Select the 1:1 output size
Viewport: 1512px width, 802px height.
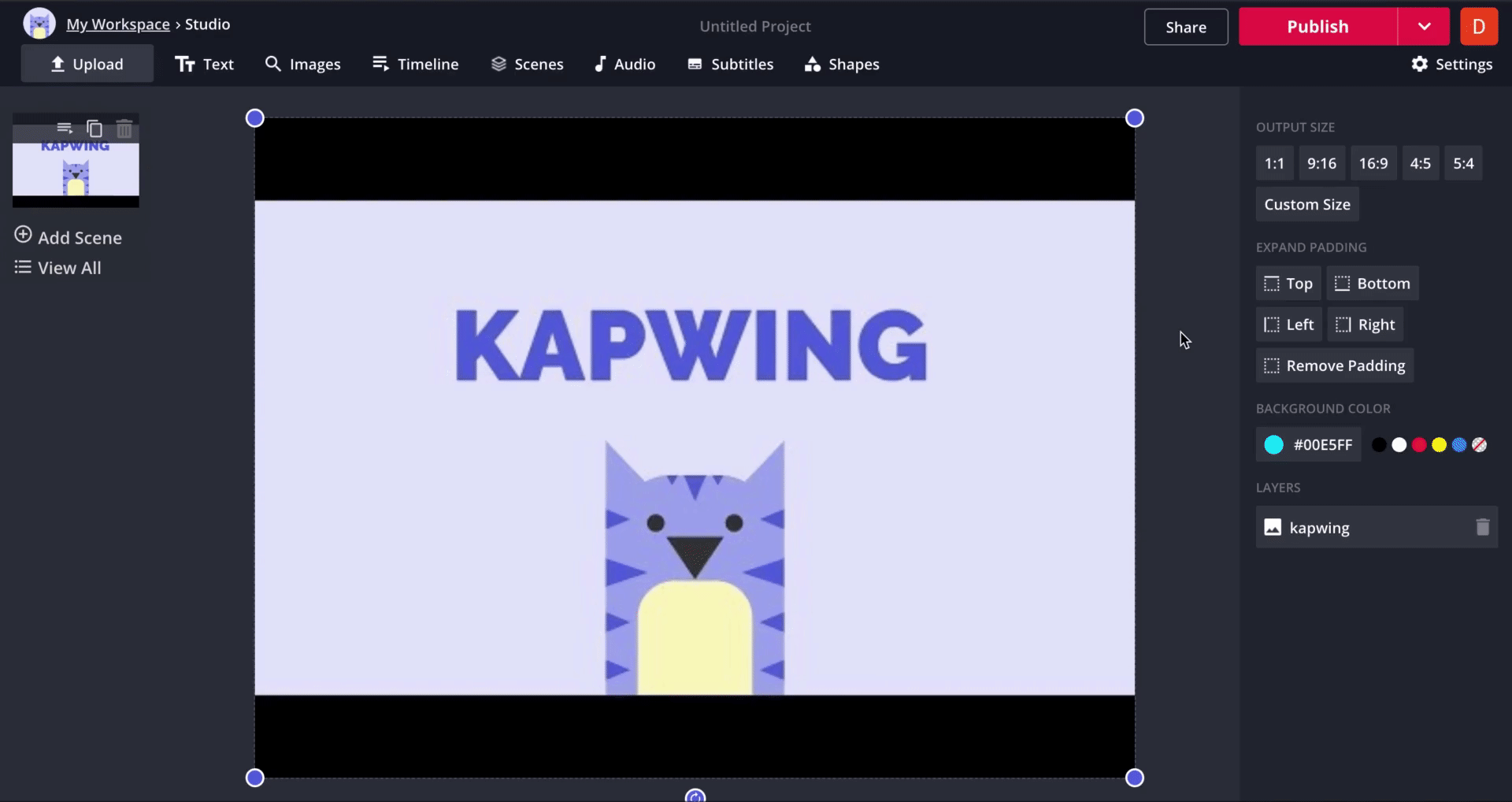click(1273, 164)
